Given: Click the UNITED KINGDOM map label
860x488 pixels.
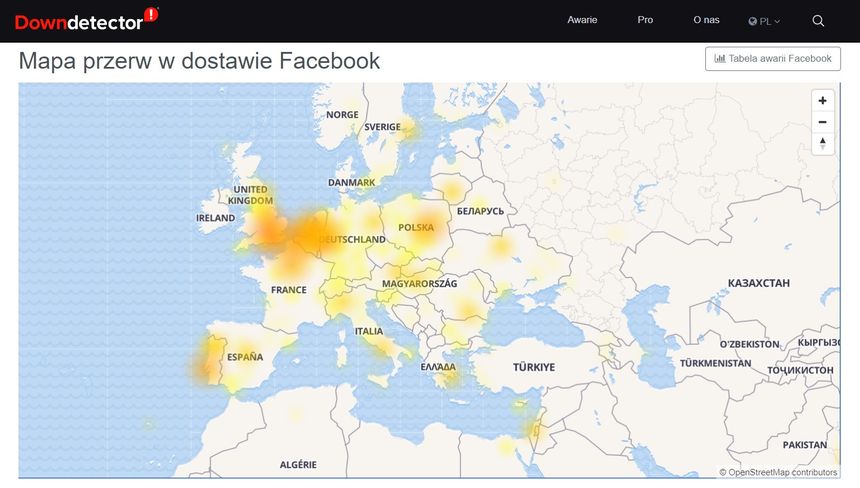Looking at the screenshot, I should (250, 195).
